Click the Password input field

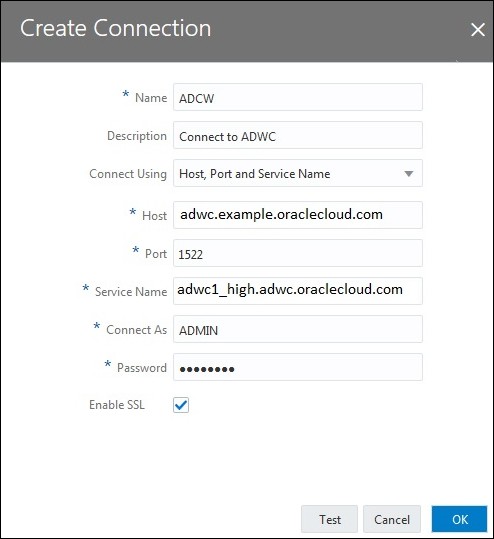click(298, 367)
